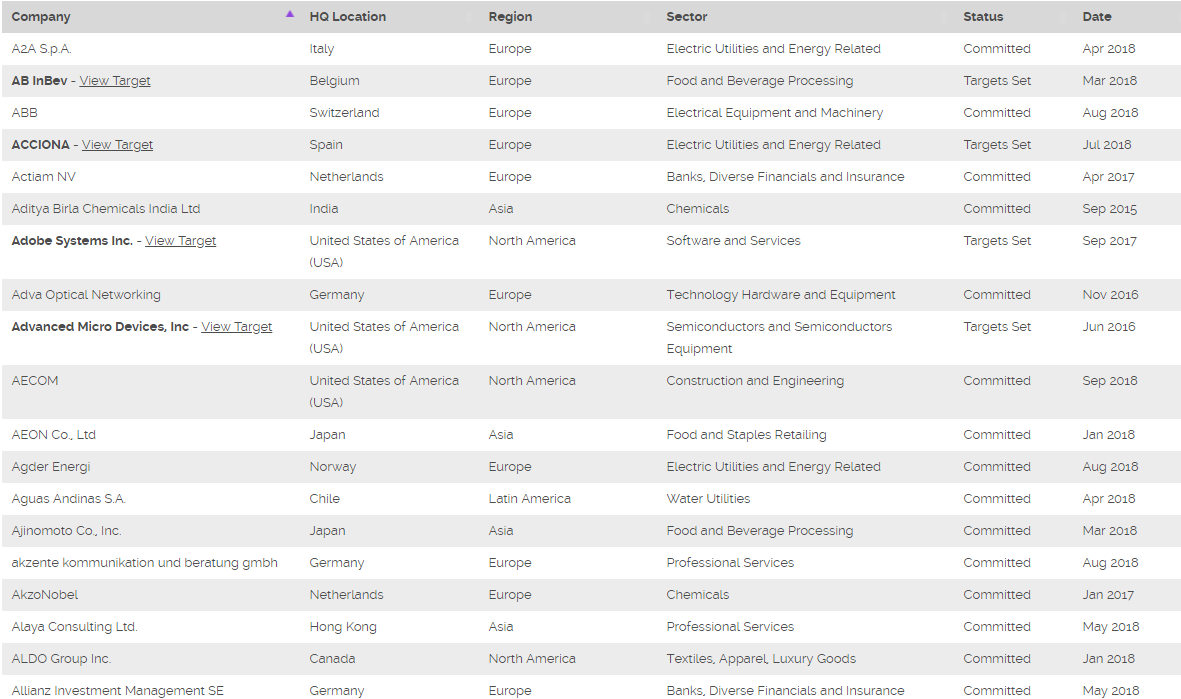Sort table by HQ Location column

point(347,17)
